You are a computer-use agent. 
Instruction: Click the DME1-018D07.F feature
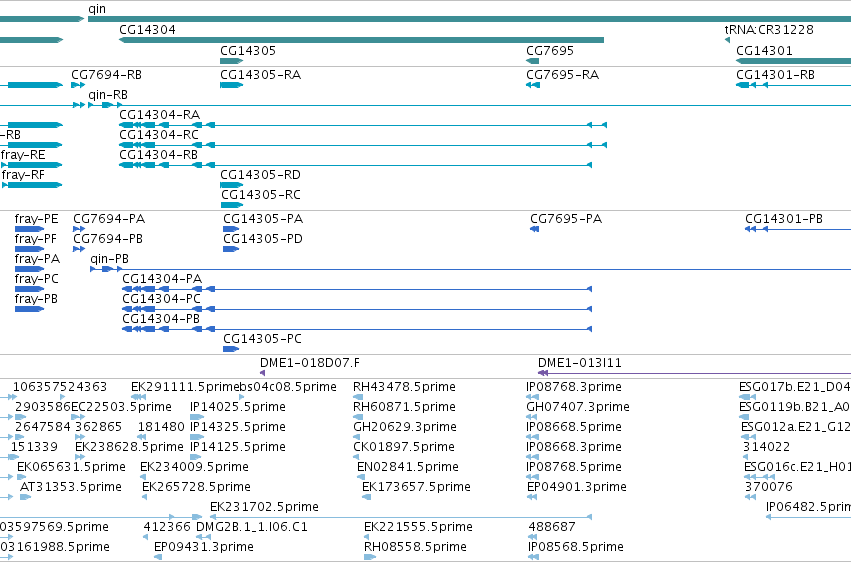(263, 373)
